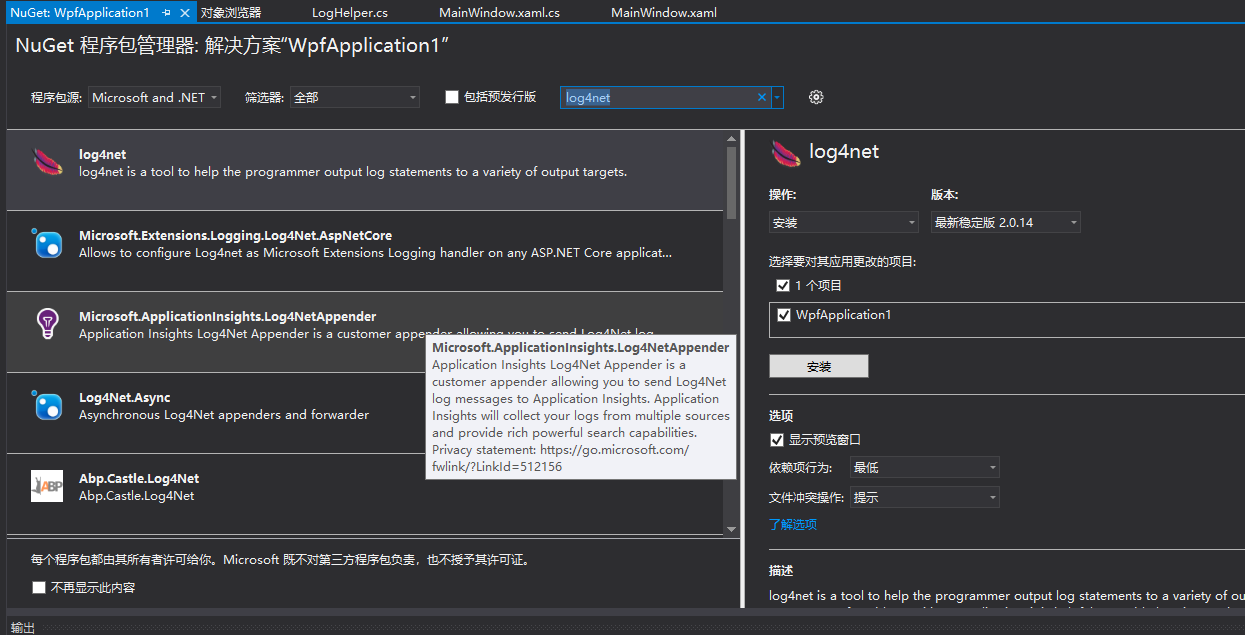Close the NuGet: WpfApplication1 tab
The width and height of the screenshot is (1245, 635).
(185, 13)
